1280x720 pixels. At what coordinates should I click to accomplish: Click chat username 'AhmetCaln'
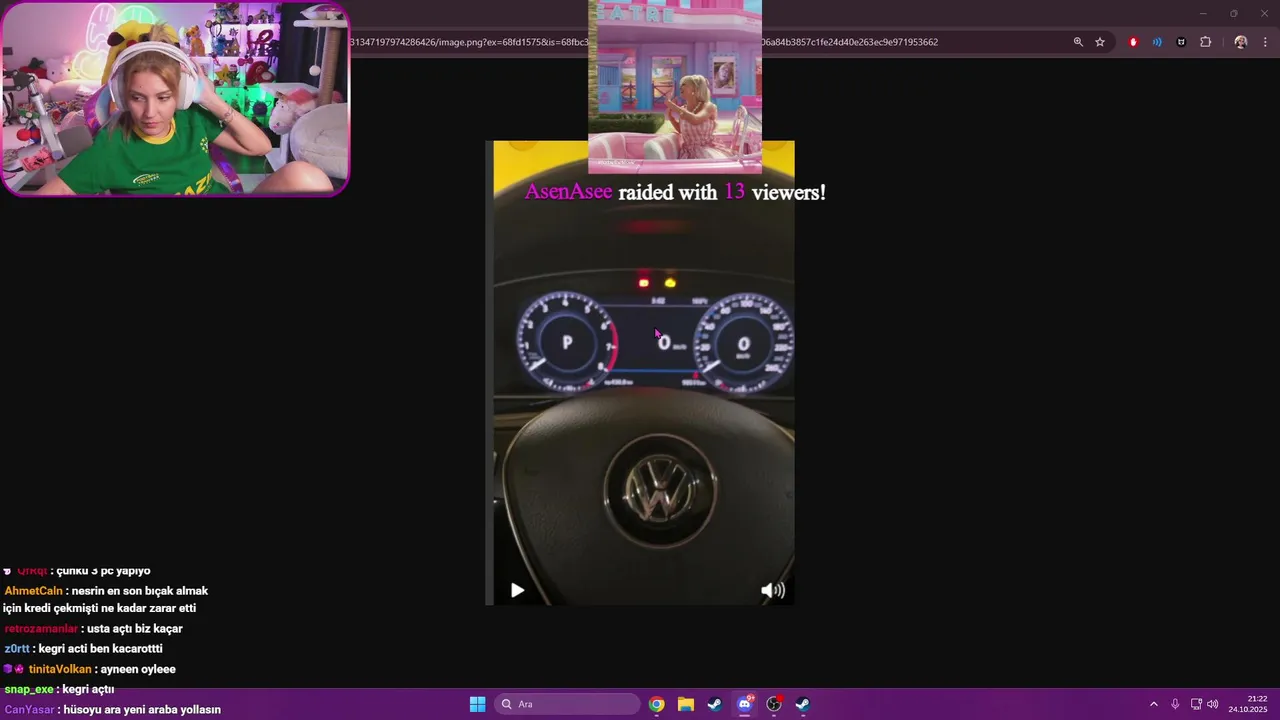(x=34, y=591)
